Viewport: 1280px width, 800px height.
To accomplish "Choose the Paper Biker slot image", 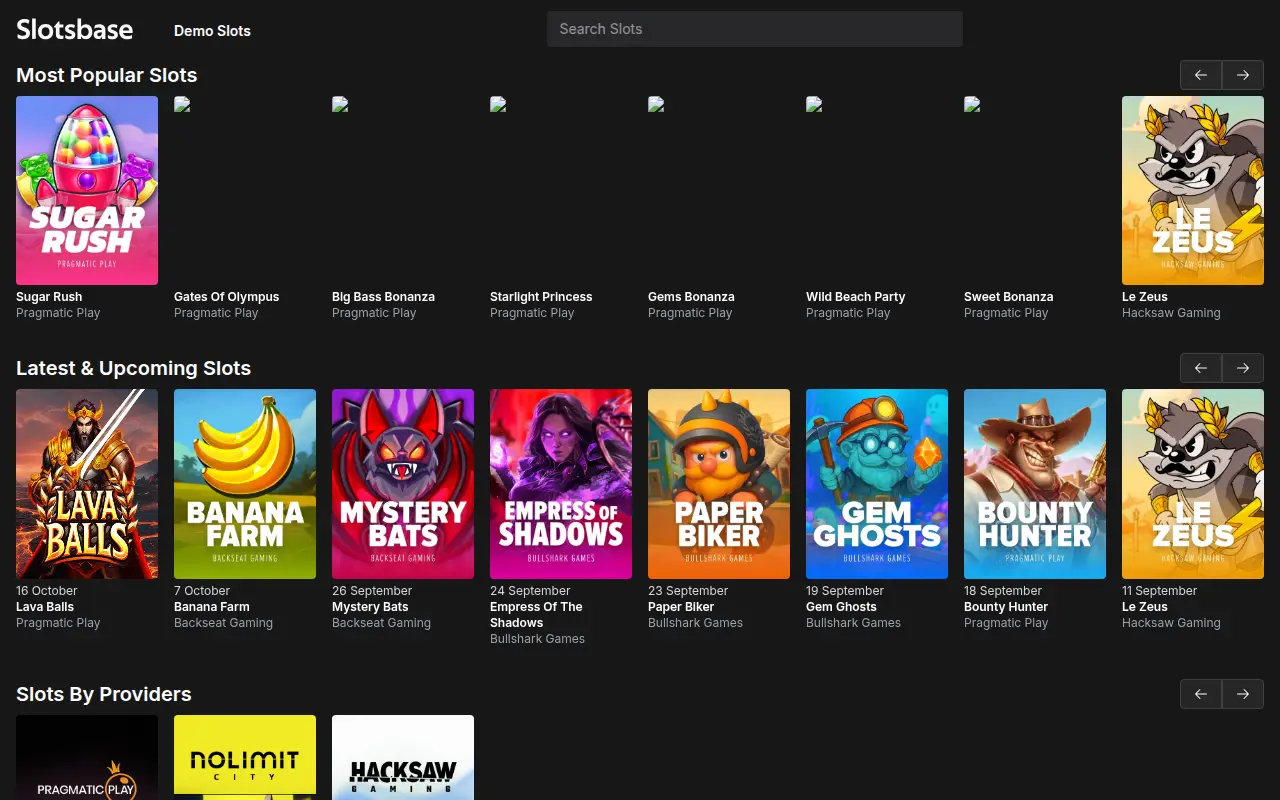I will click(719, 484).
